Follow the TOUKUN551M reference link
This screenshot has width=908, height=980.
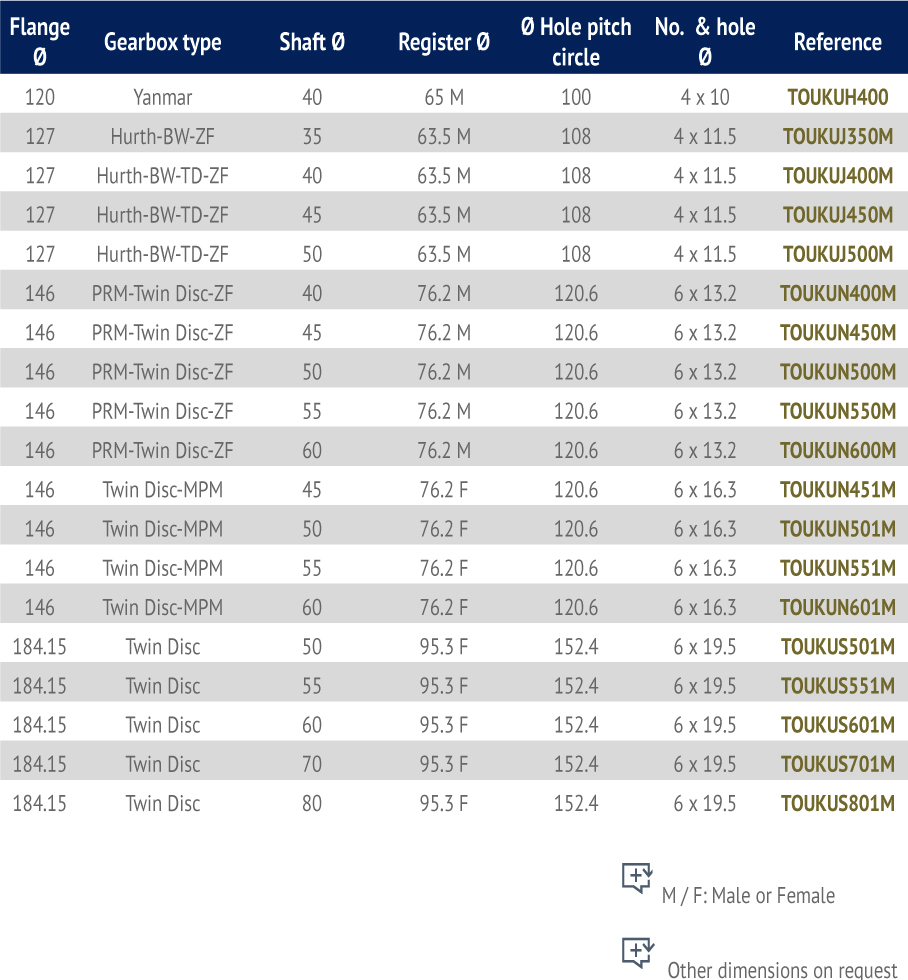[x=837, y=568]
